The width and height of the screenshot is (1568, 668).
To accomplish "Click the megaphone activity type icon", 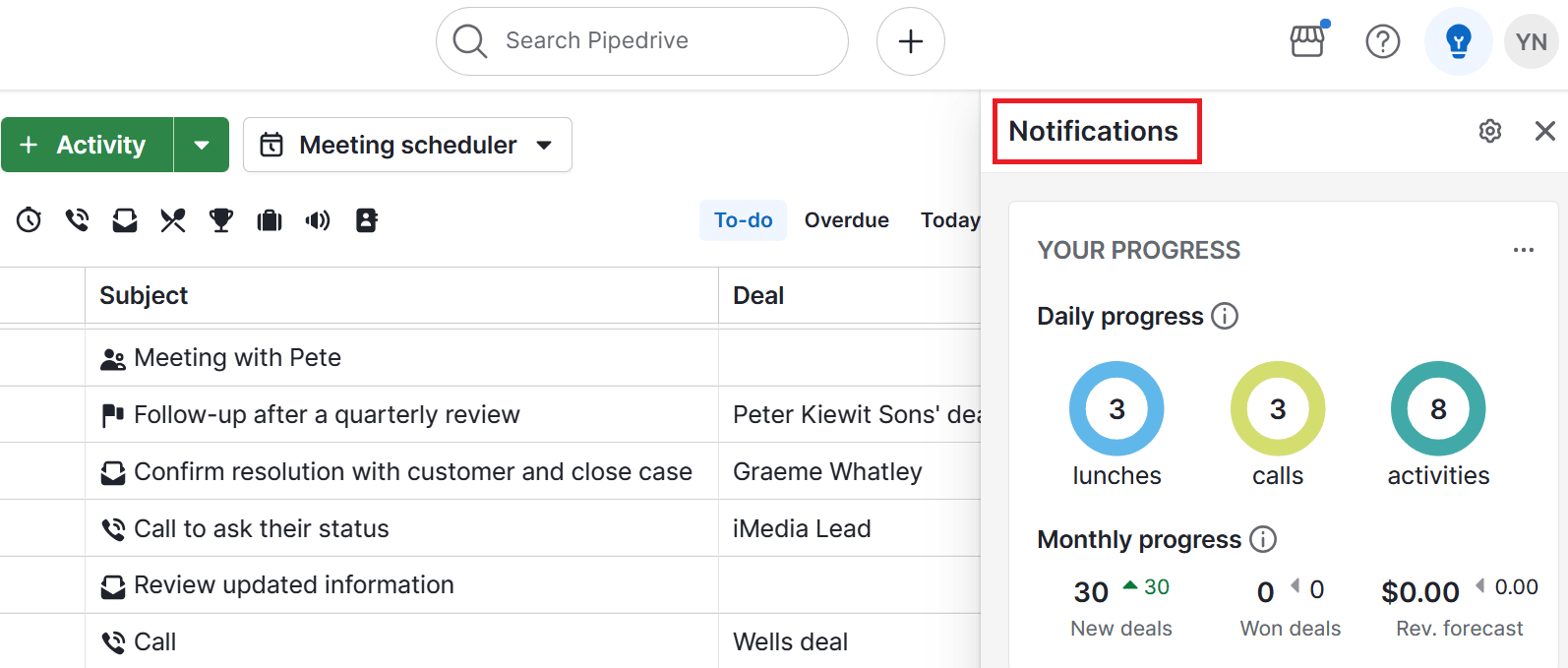I will [x=317, y=220].
